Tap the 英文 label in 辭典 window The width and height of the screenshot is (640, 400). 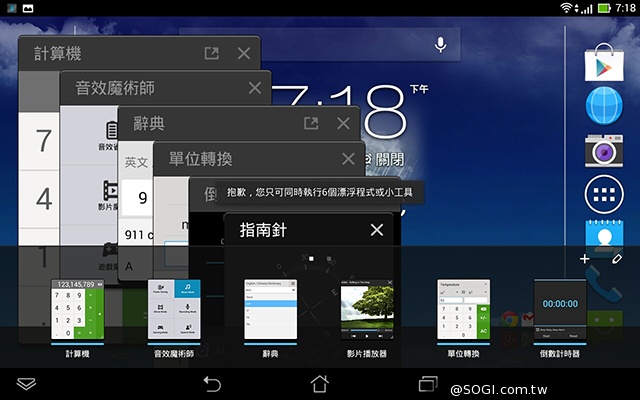coord(136,162)
